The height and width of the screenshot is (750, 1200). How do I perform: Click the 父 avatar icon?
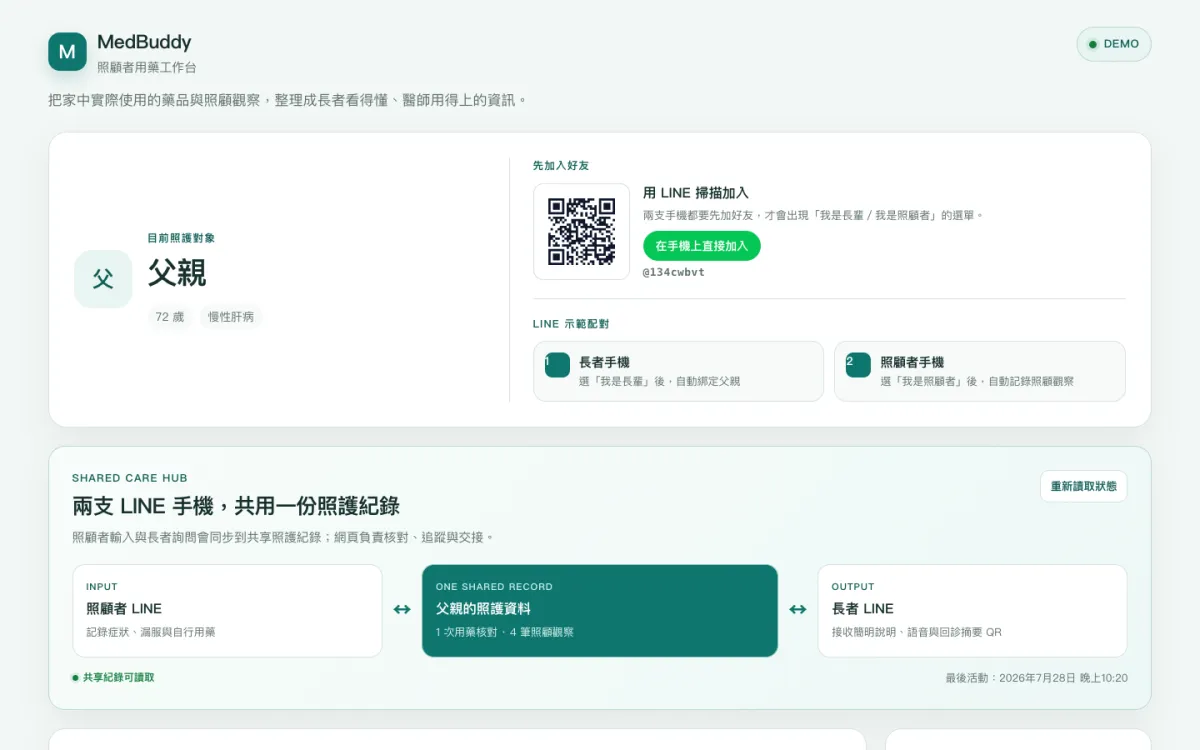103,279
